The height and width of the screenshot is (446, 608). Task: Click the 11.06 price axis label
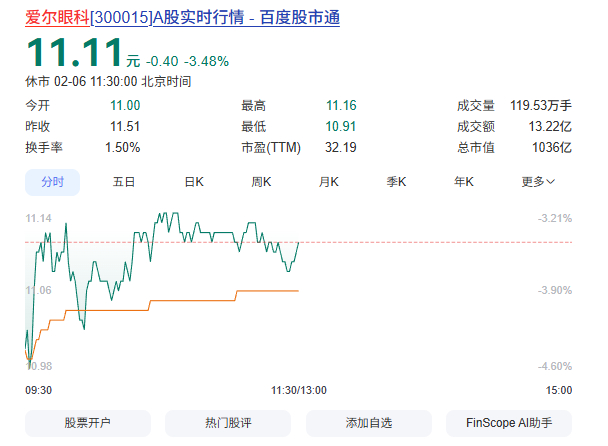click(38, 290)
